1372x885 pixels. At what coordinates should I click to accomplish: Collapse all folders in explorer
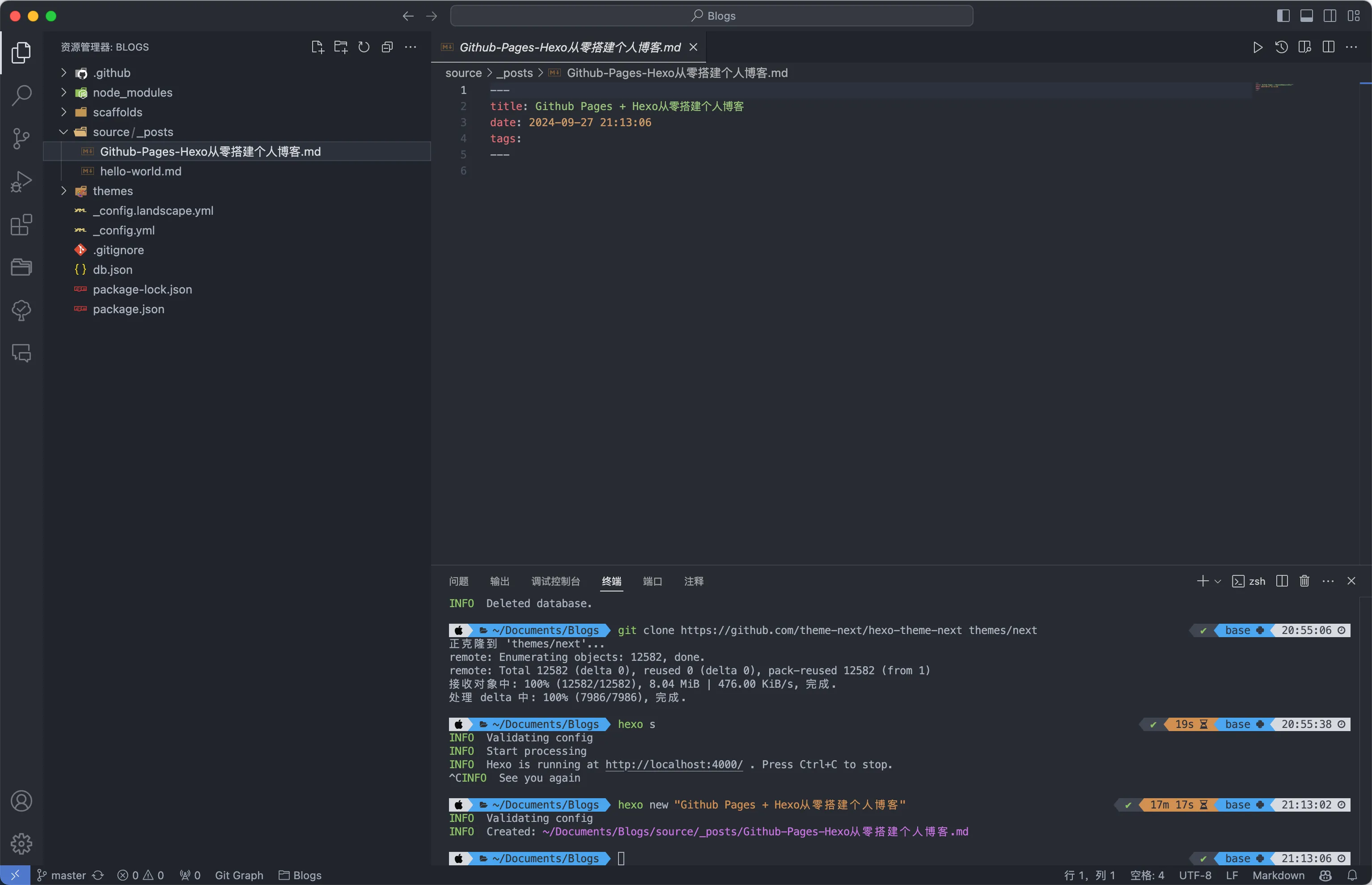387,47
